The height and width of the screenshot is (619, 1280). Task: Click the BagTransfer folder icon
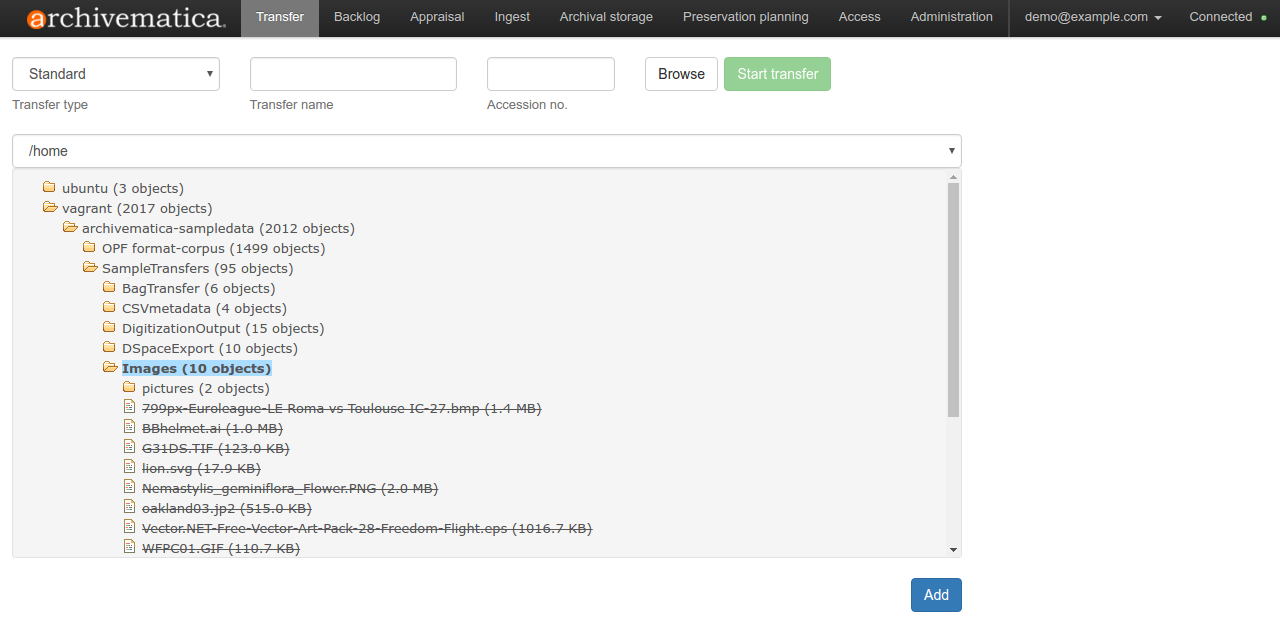click(109, 288)
